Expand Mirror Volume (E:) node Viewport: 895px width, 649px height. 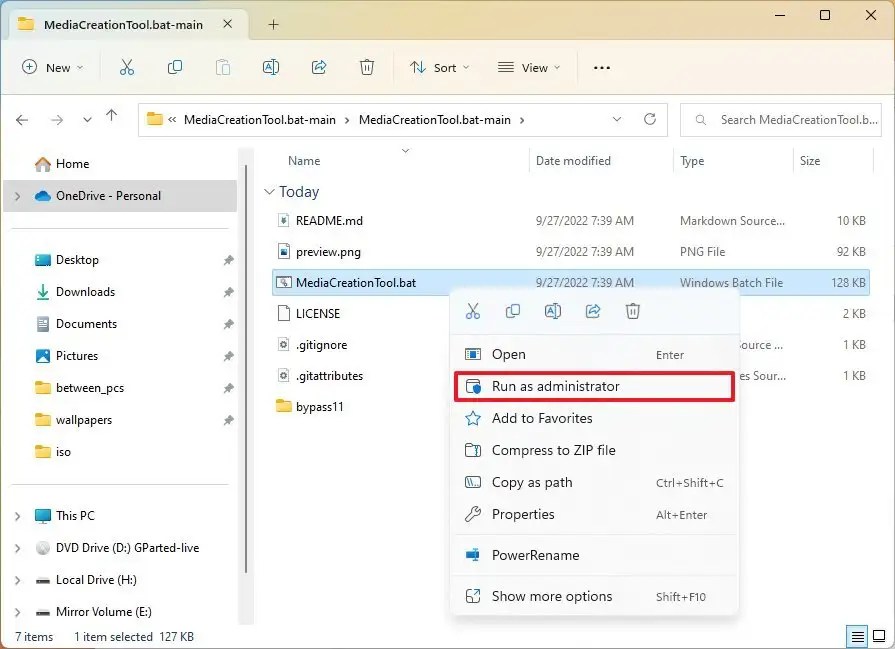pyautogui.click(x=18, y=612)
